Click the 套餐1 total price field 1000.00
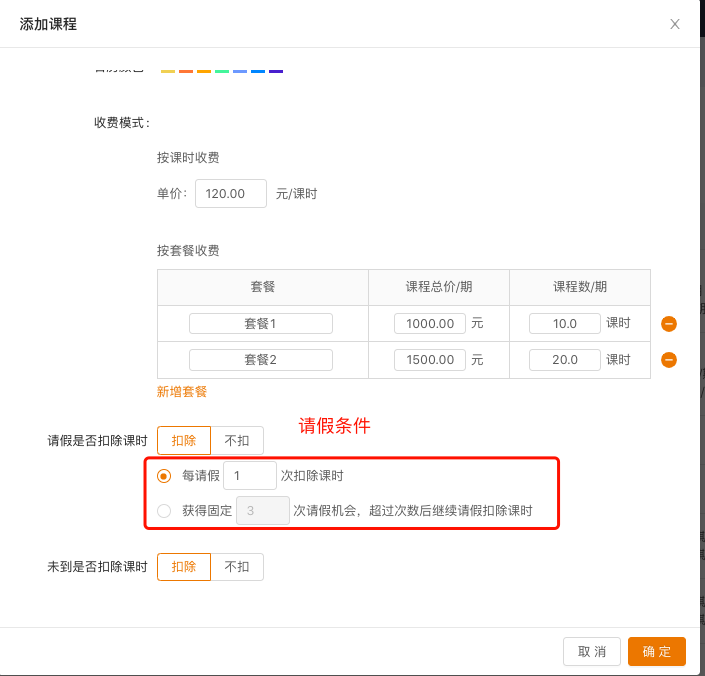This screenshot has width=705, height=676. click(x=430, y=324)
